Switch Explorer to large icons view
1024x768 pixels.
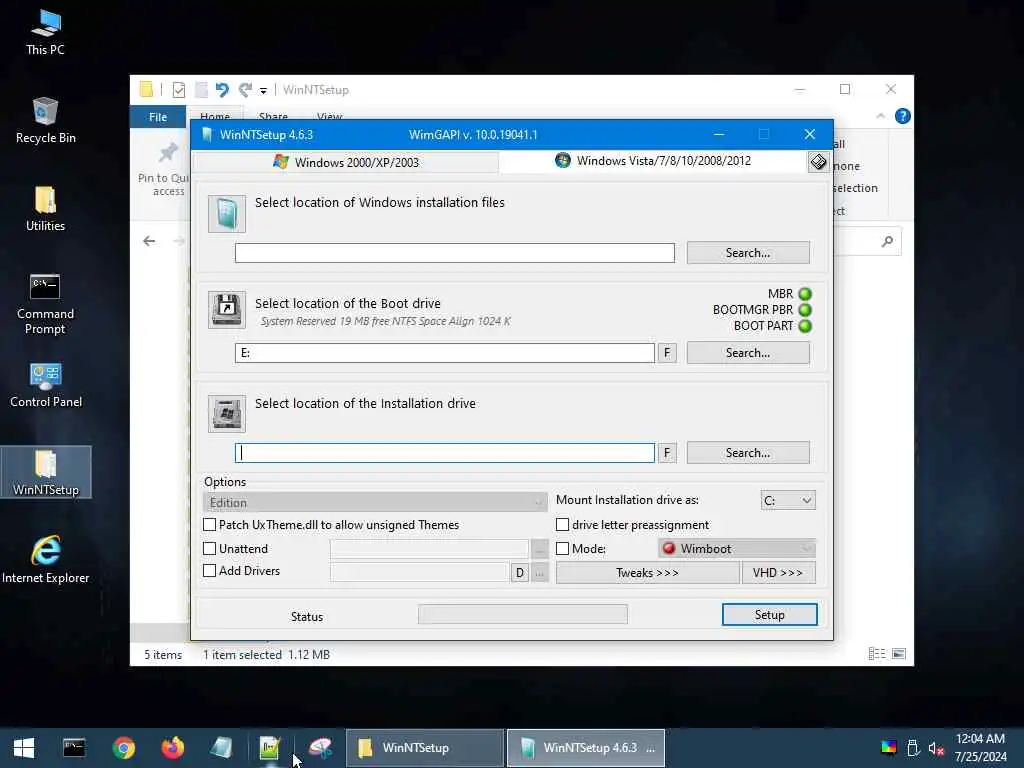899,654
